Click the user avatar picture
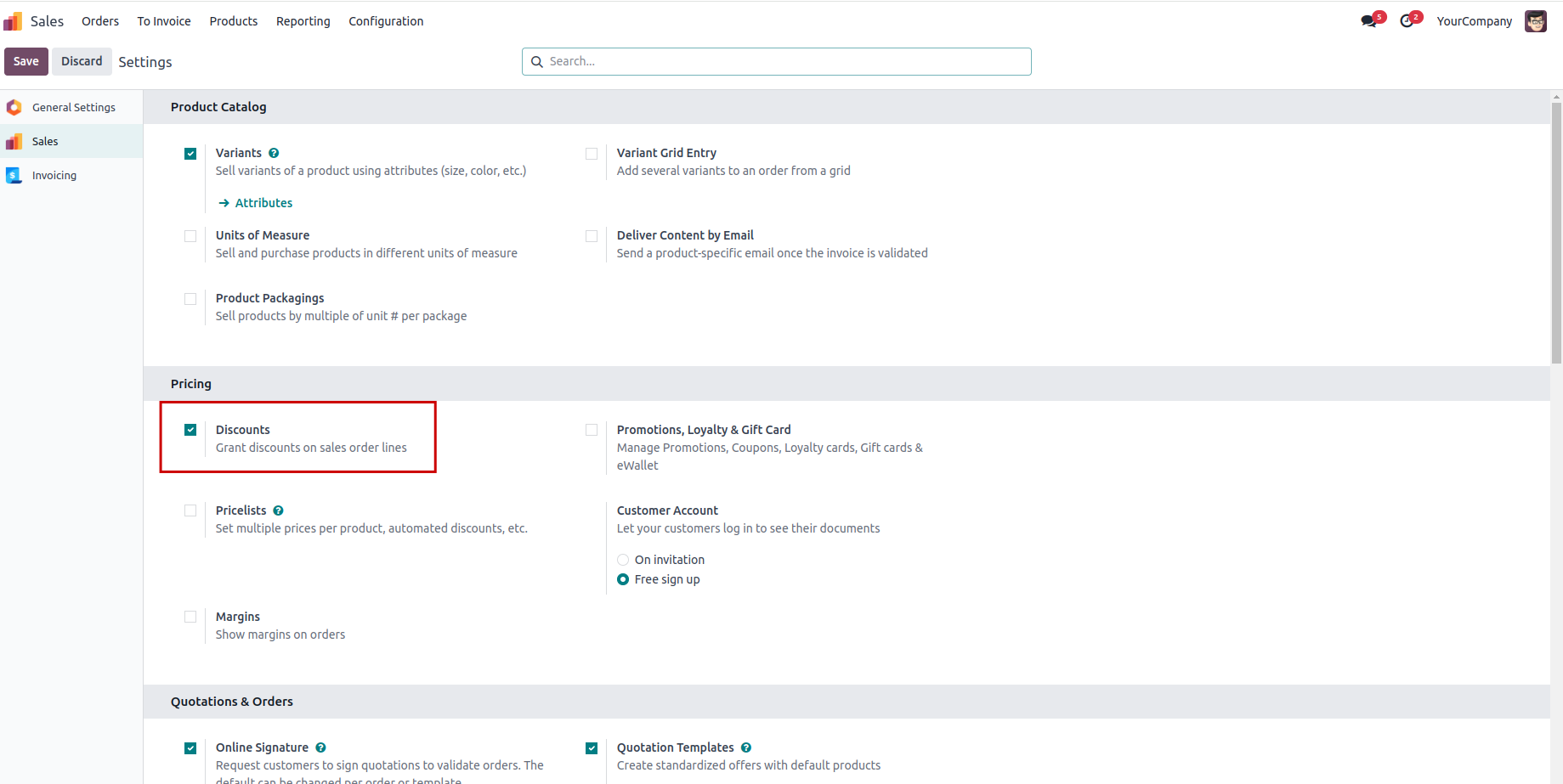This screenshot has height=784, width=1563. 1536,21
